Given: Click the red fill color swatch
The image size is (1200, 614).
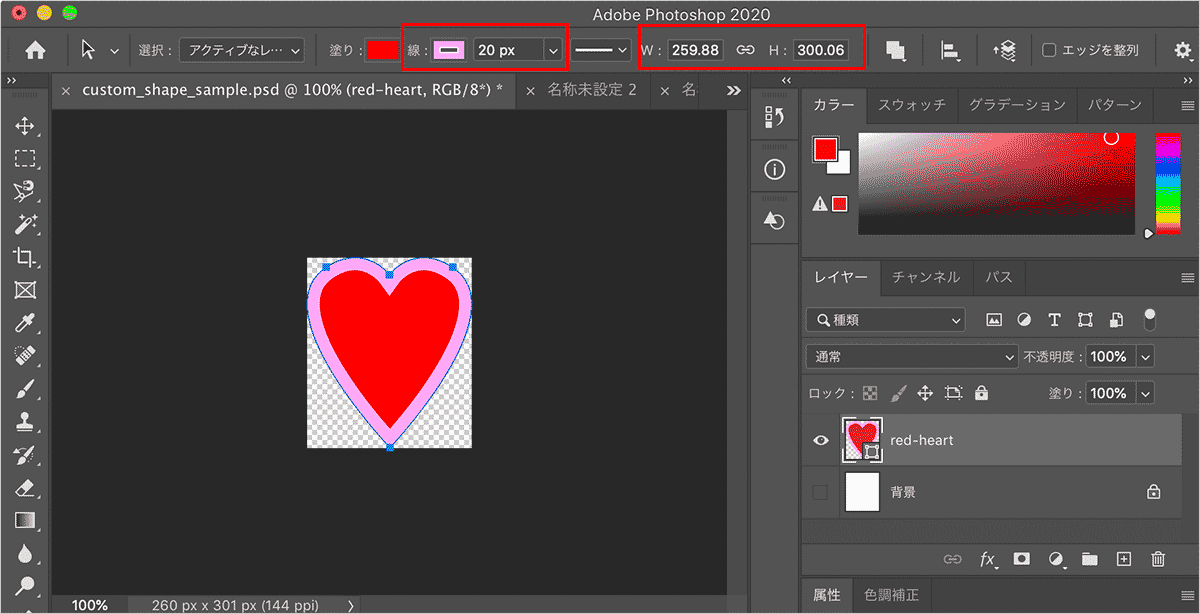Looking at the screenshot, I should point(382,50).
